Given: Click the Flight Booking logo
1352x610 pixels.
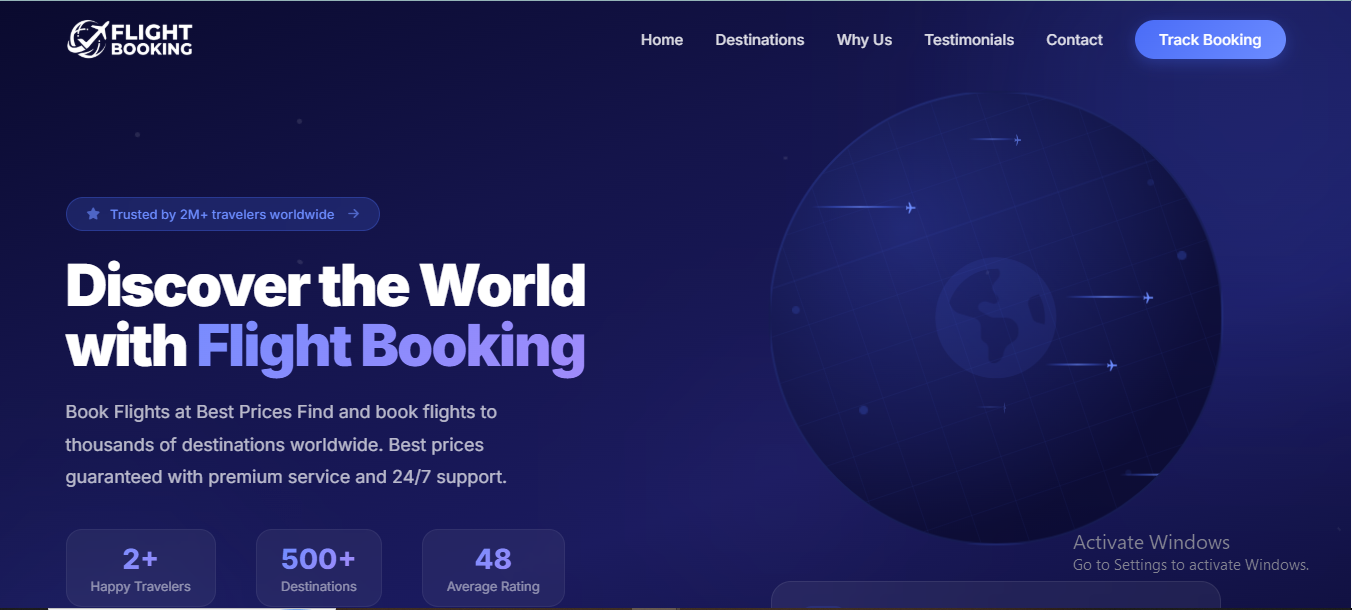Looking at the screenshot, I should [x=130, y=39].
